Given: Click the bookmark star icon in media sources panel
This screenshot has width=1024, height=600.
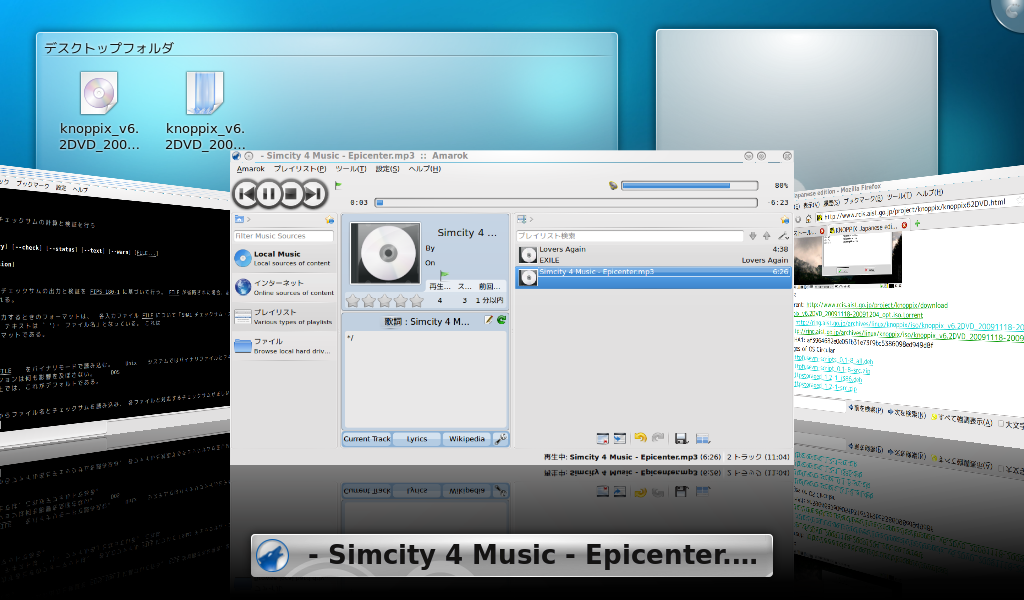Looking at the screenshot, I should coord(329,220).
